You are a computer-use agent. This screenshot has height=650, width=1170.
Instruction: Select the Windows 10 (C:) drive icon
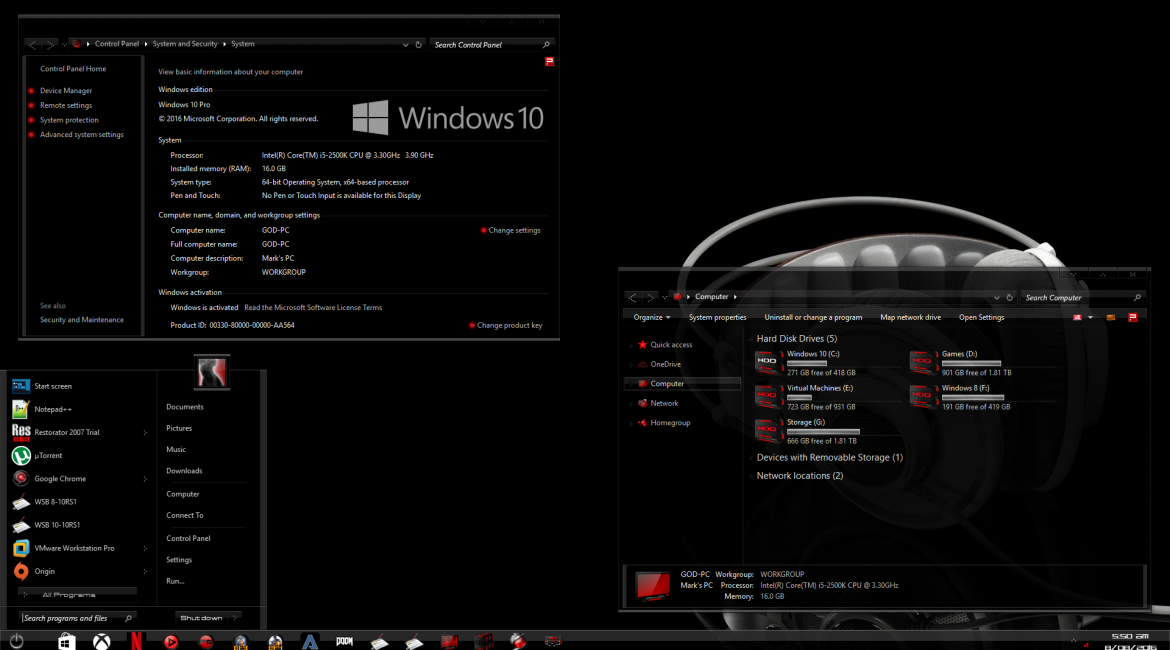pyautogui.click(x=768, y=363)
